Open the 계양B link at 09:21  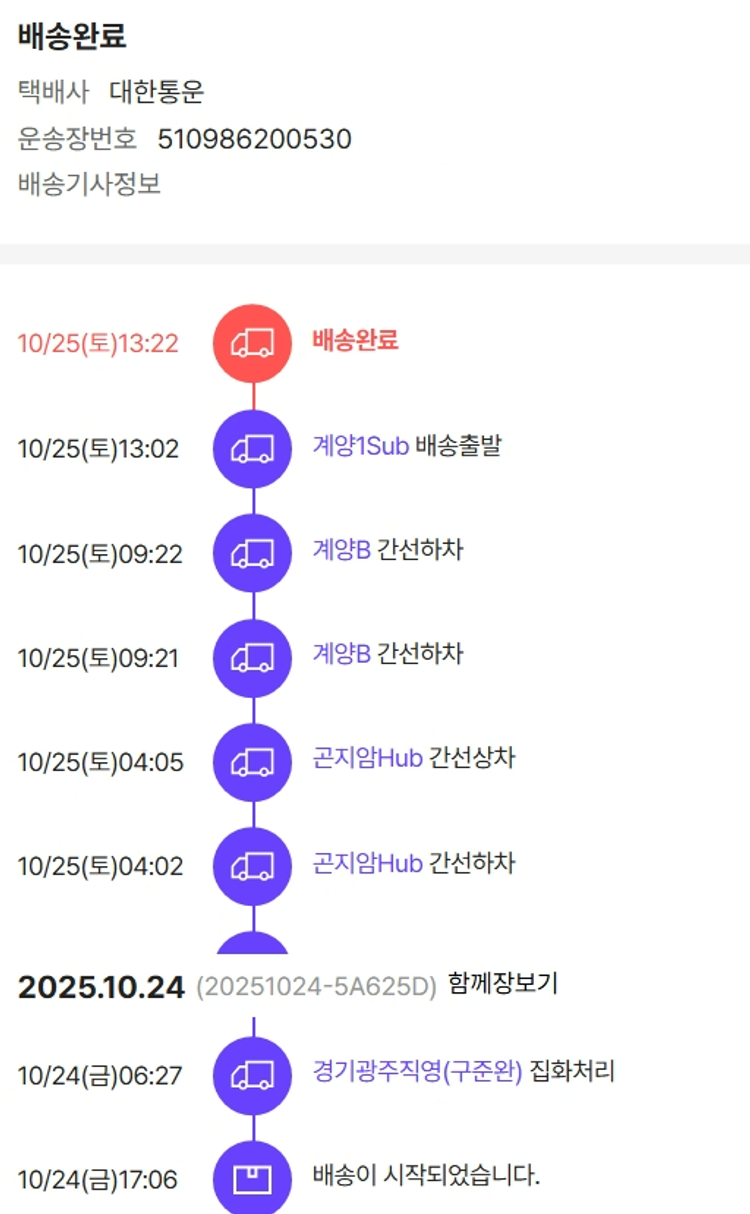click(341, 655)
